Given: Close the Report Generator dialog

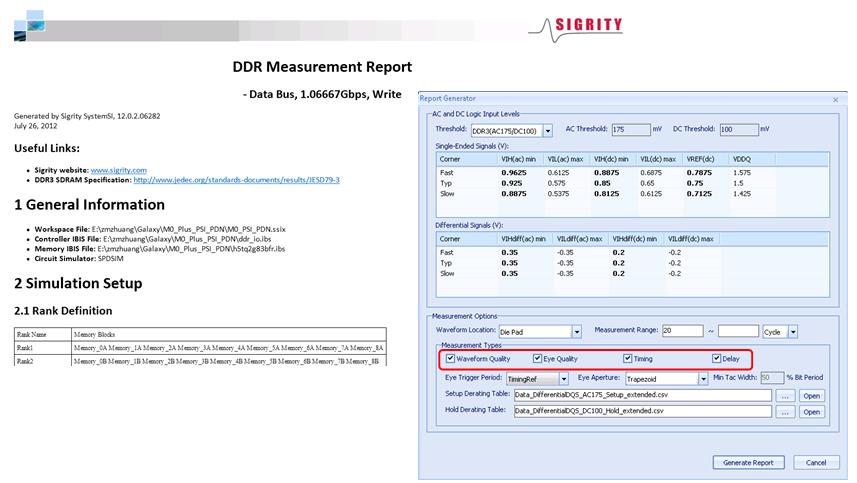Looking at the screenshot, I should (835, 99).
